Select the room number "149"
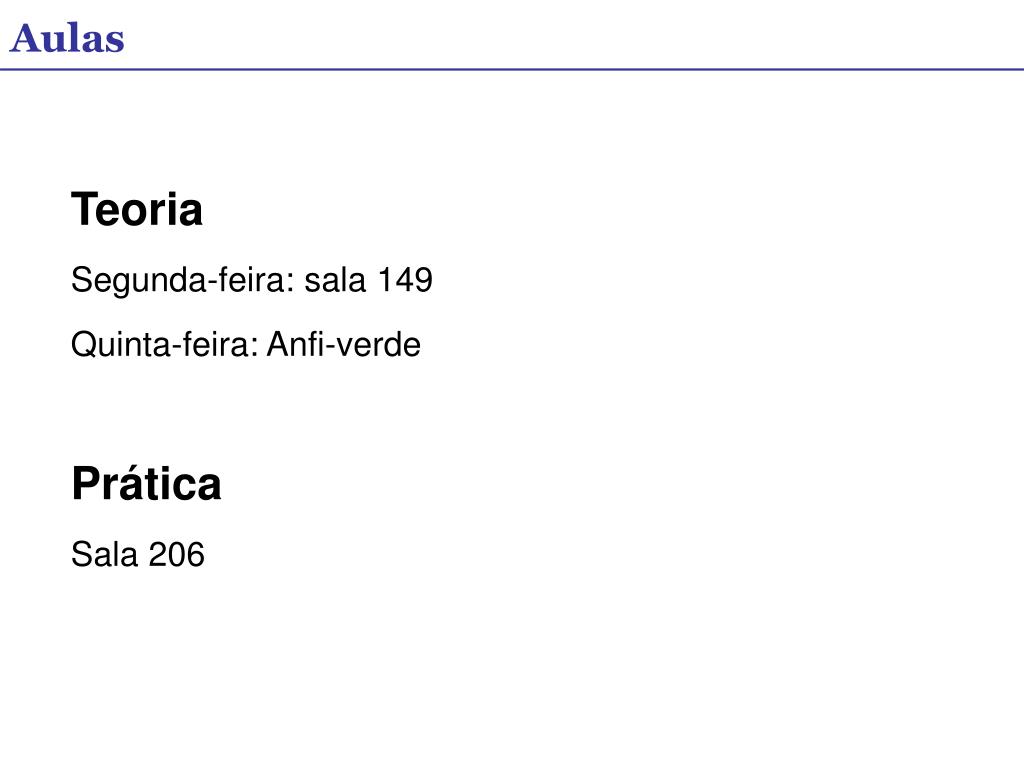 [406, 280]
